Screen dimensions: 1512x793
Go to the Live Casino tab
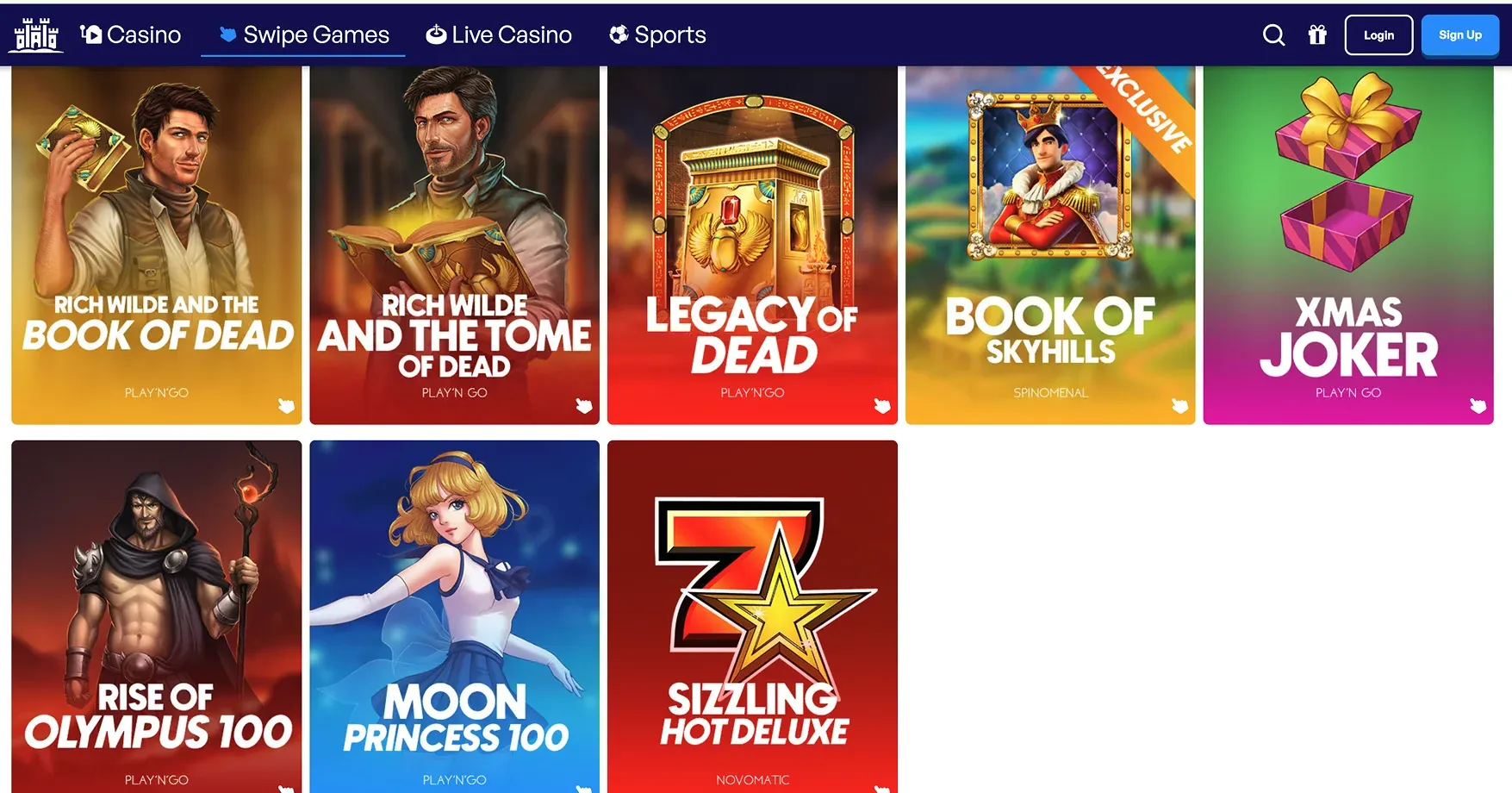click(x=499, y=35)
